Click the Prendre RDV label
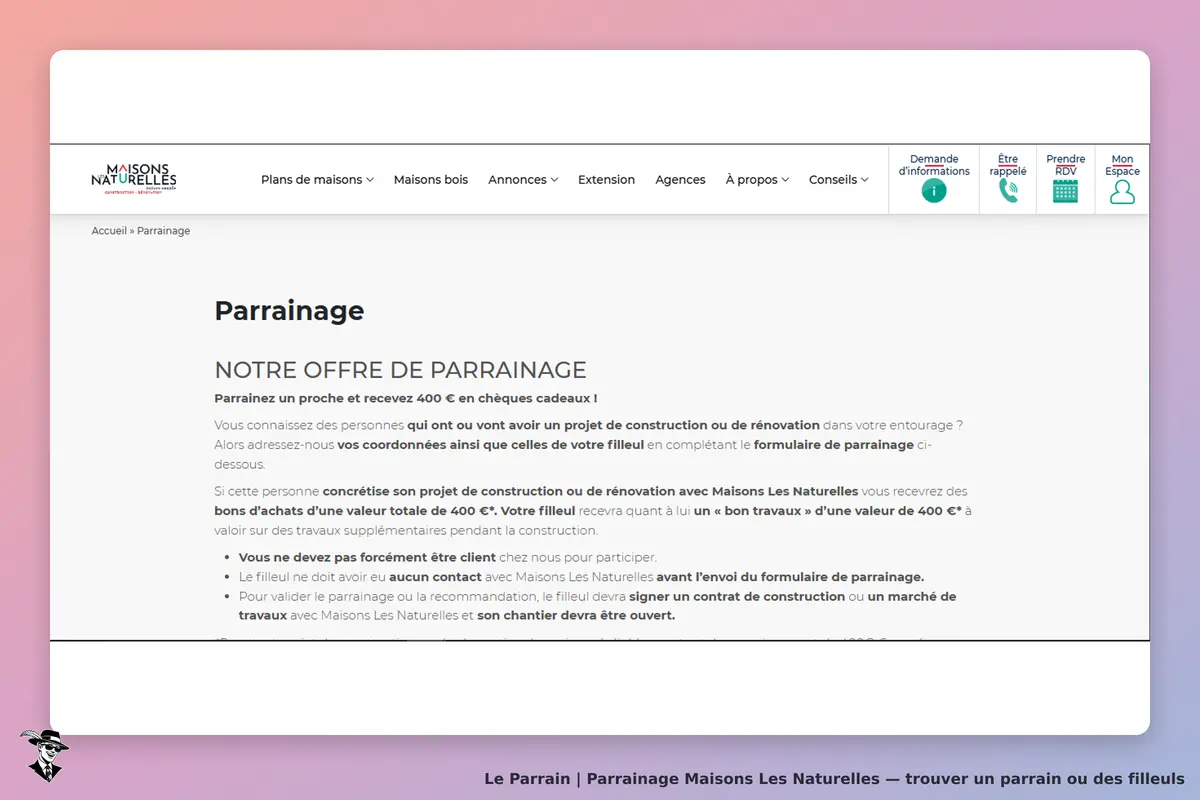The height and width of the screenshot is (800, 1200). click(1066, 165)
